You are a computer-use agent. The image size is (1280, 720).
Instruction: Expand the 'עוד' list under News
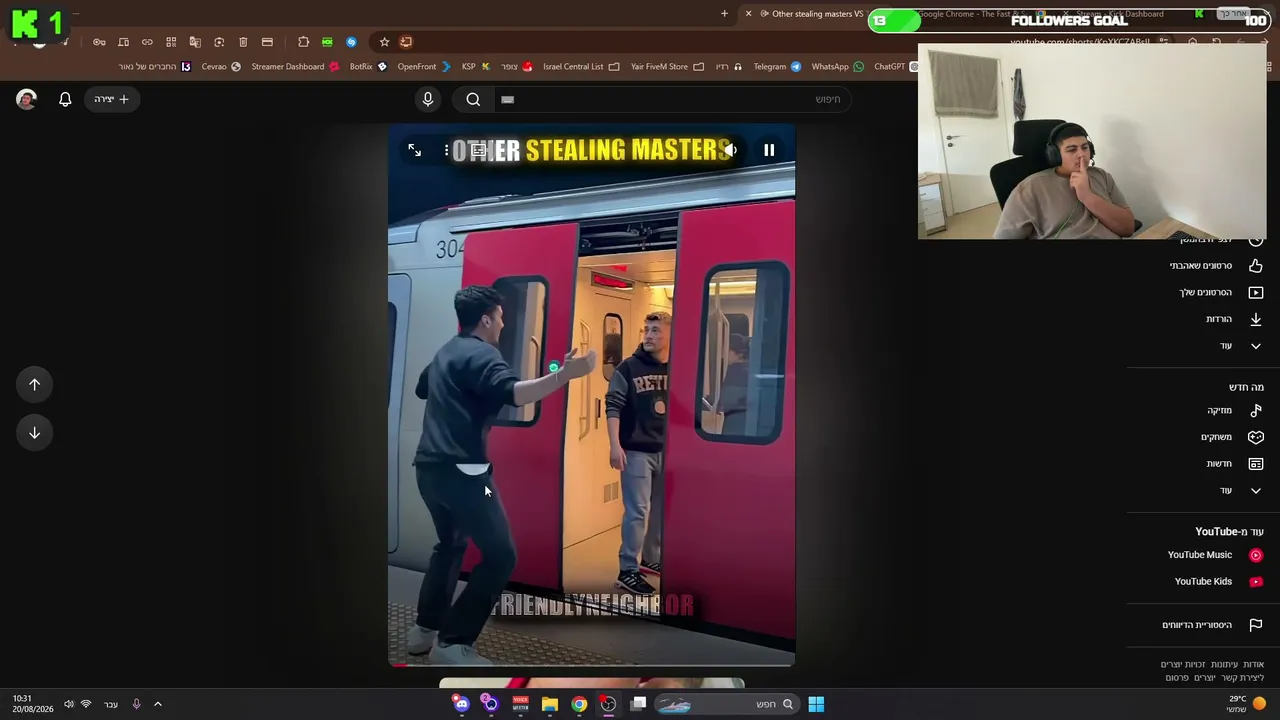point(1240,490)
